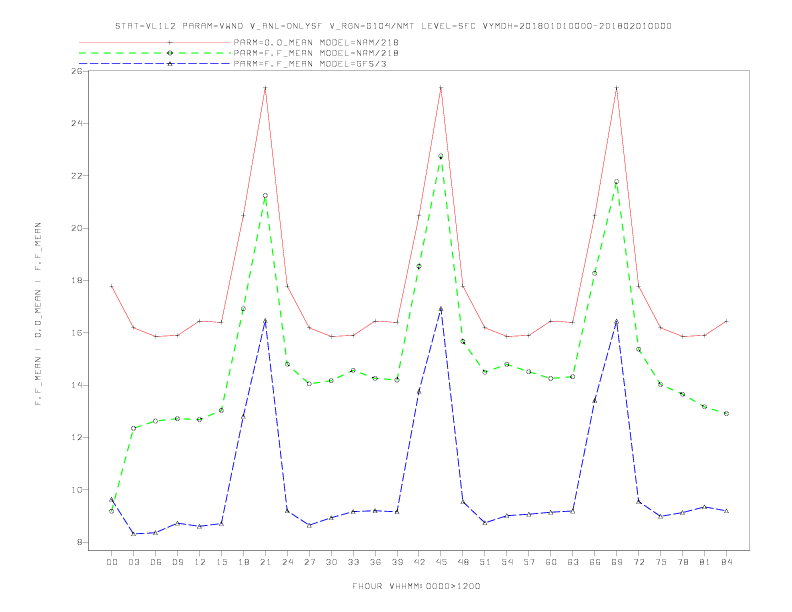The height and width of the screenshot is (612, 792).
Task: Click red line peak marker at hour 21
Action: (x=265, y=88)
